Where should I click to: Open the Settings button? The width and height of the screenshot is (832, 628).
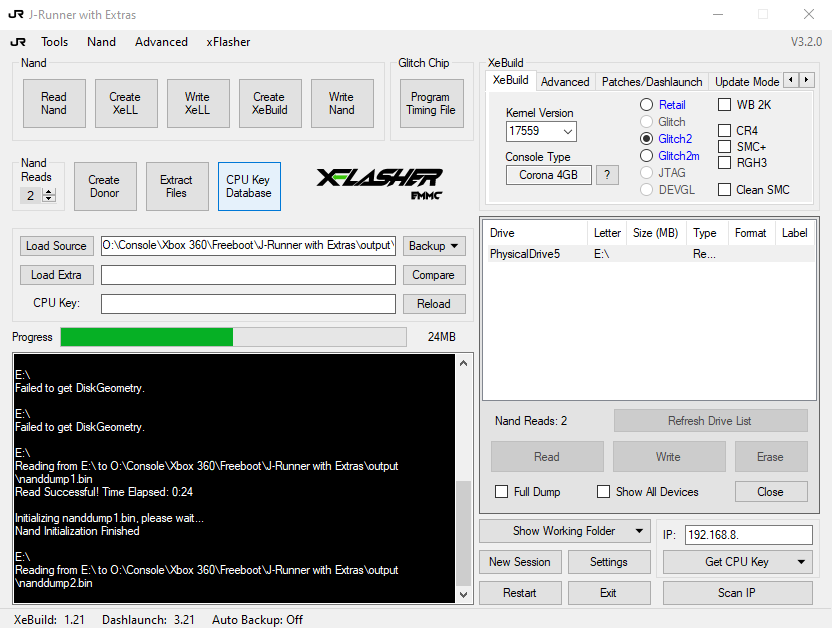(609, 562)
